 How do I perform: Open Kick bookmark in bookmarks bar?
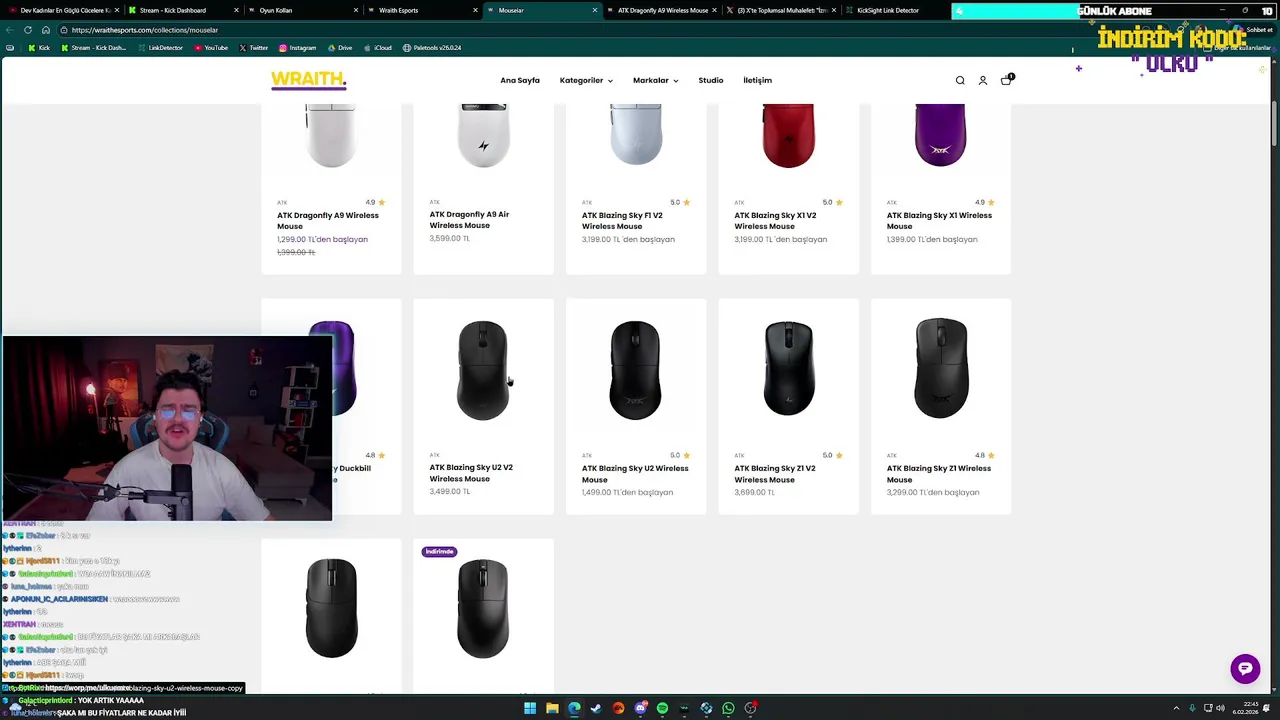tap(39, 48)
